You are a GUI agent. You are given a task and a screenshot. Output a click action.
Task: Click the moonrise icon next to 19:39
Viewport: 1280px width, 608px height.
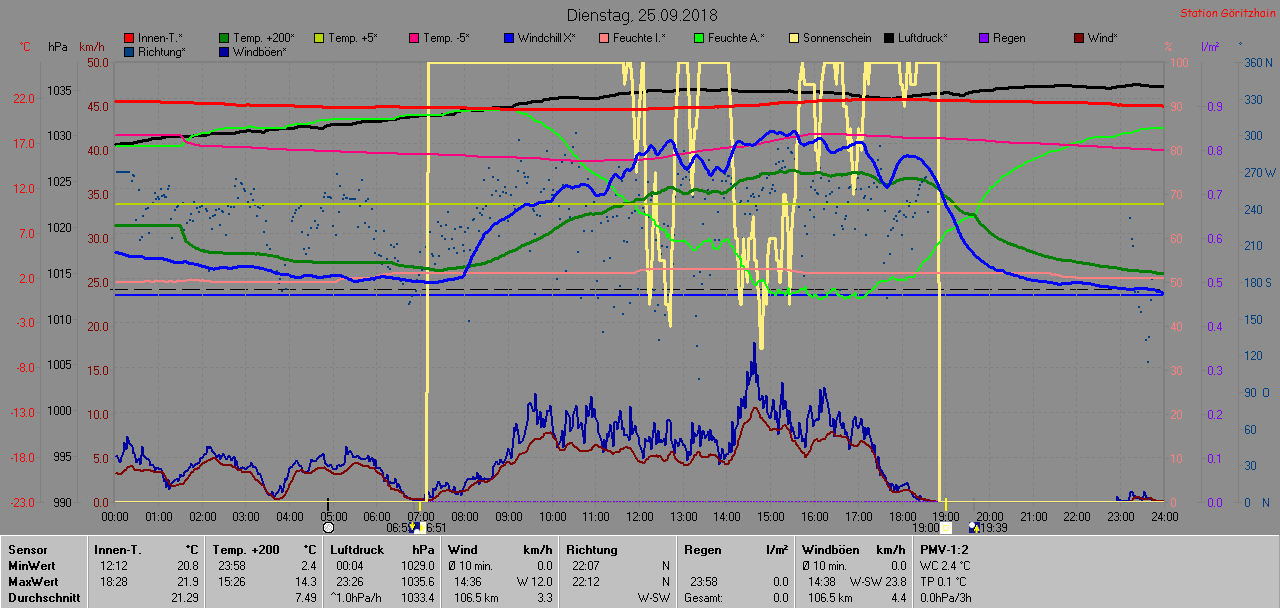click(973, 527)
